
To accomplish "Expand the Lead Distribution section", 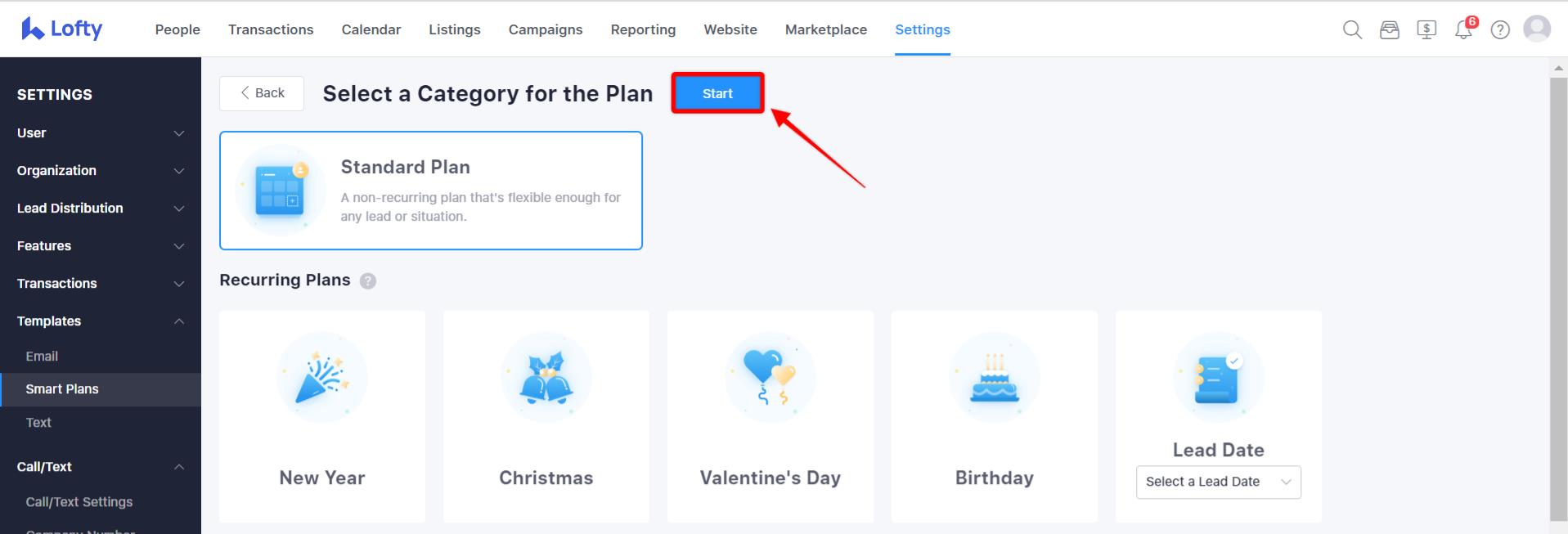I will click(x=100, y=209).
